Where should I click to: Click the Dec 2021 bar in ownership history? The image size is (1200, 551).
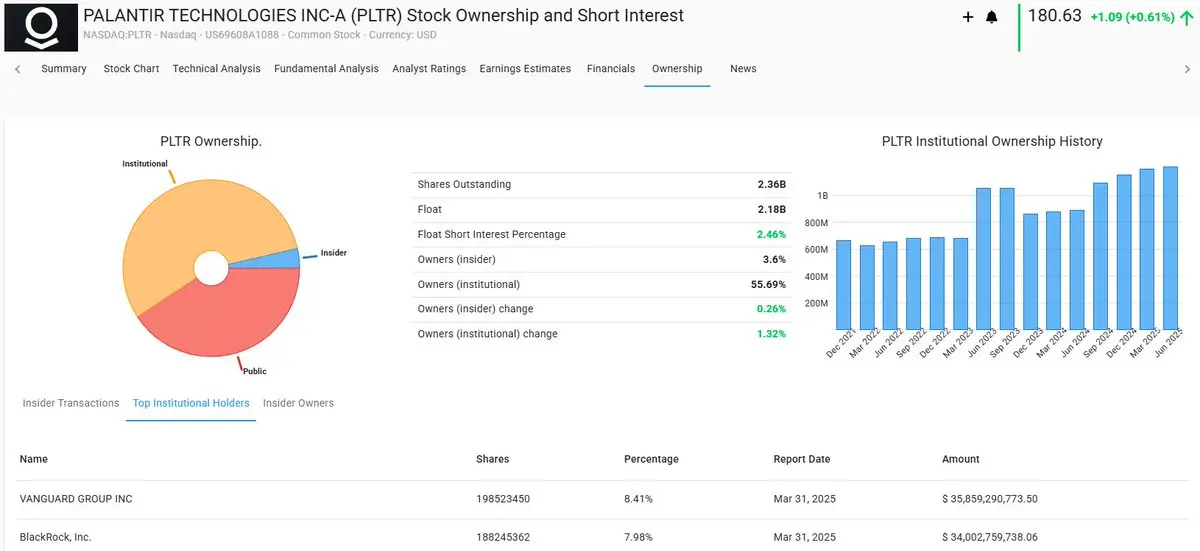(843, 285)
